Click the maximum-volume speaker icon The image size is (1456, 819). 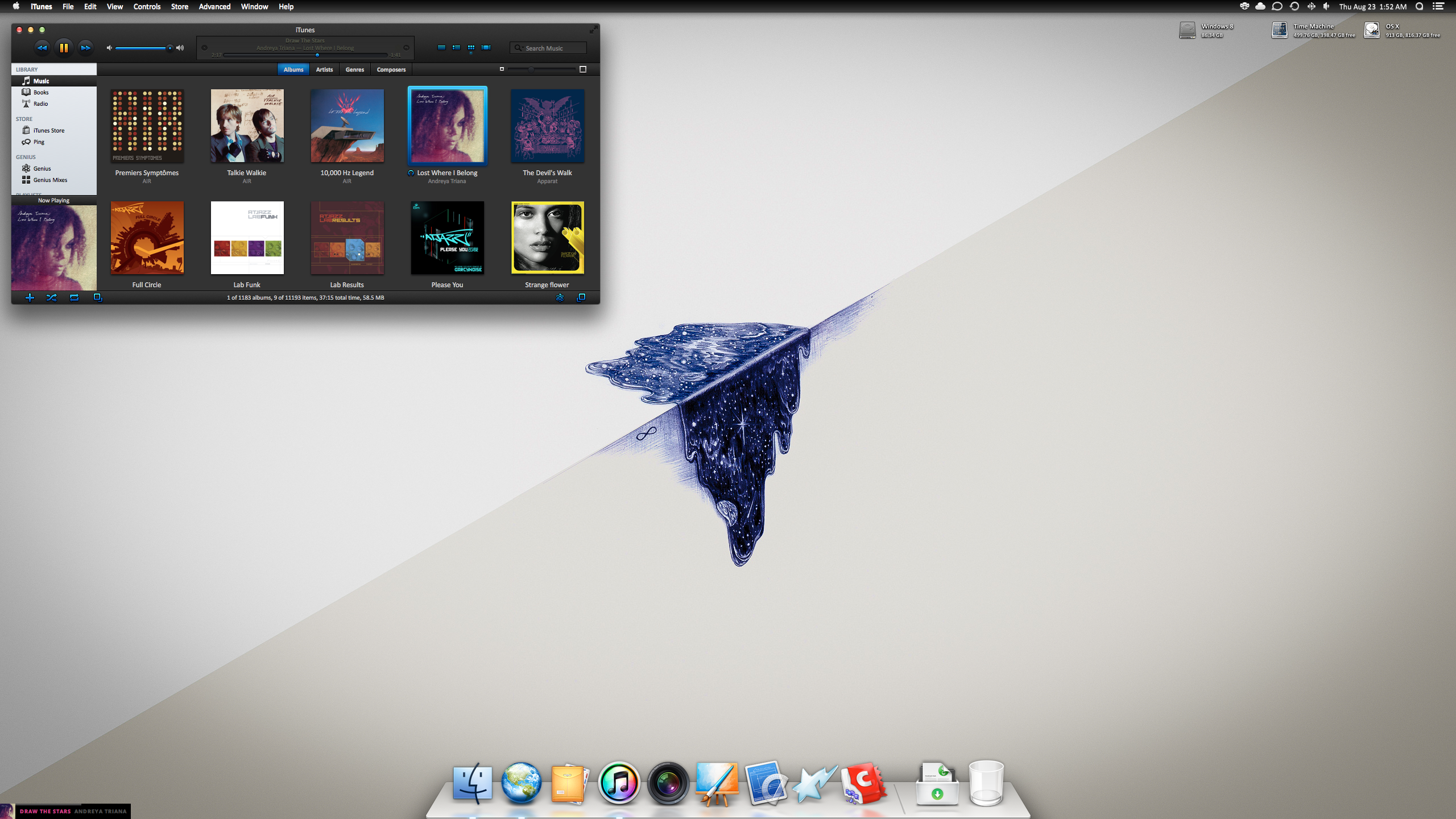click(180, 48)
